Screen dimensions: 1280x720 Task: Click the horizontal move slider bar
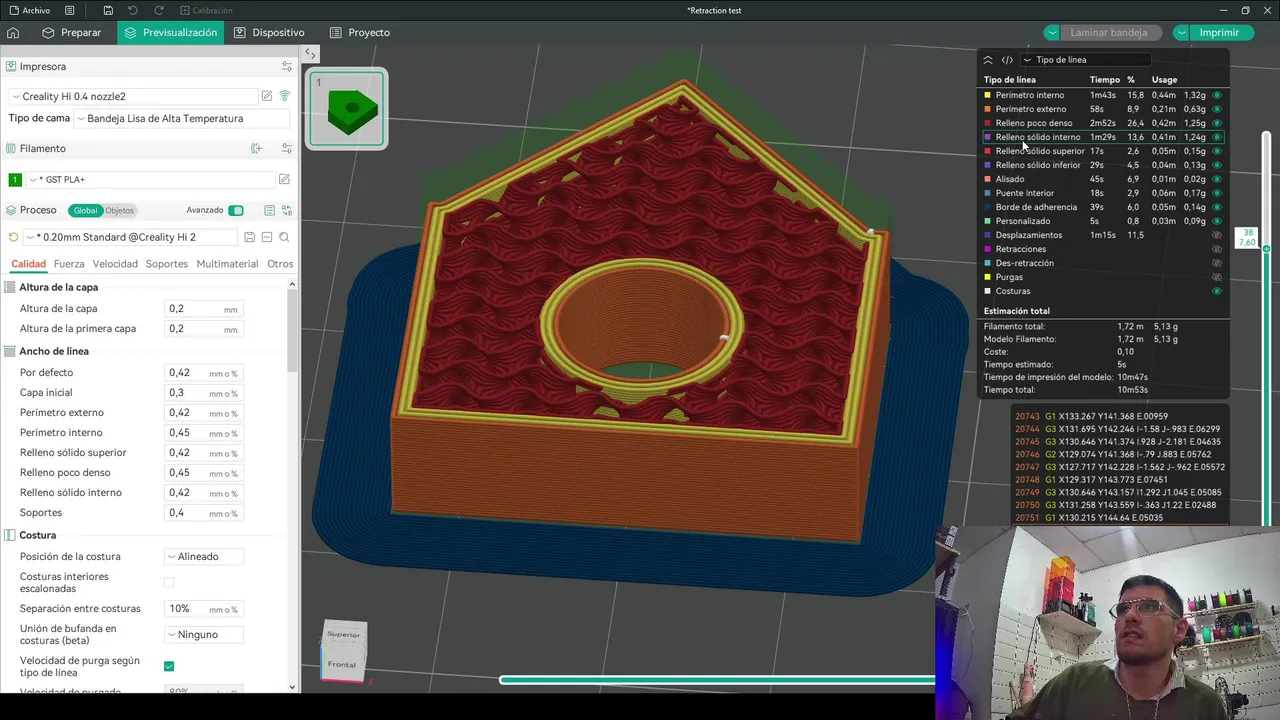tap(718, 680)
